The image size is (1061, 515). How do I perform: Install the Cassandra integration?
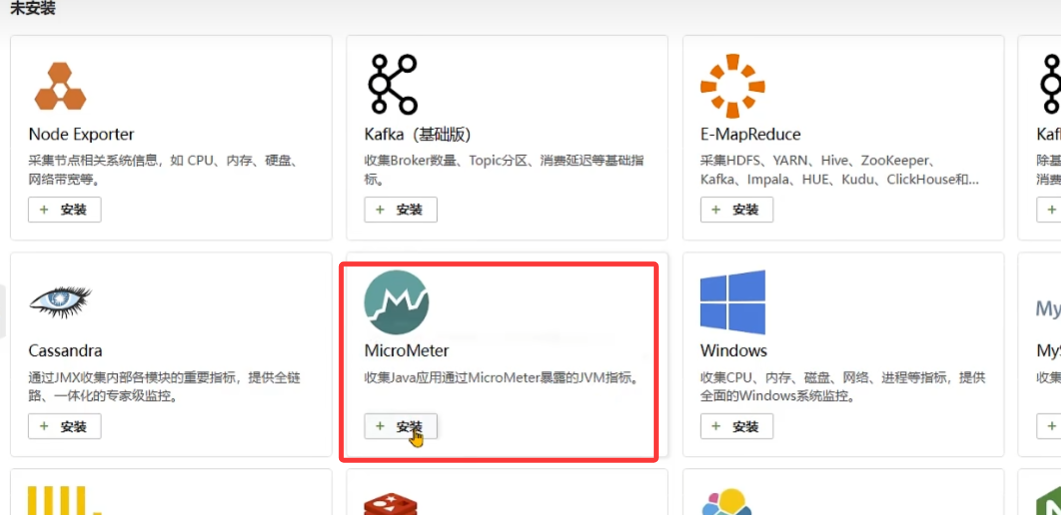pyautogui.click(x=65, y=426)
